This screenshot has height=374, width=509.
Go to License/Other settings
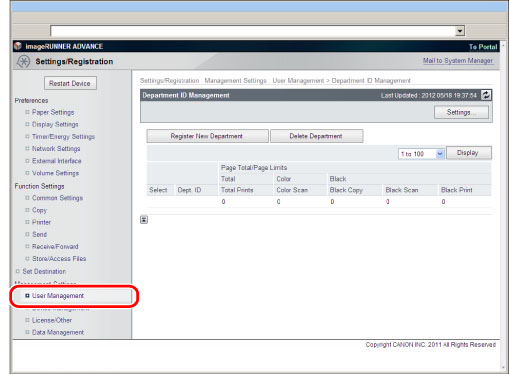click(52, 320)
